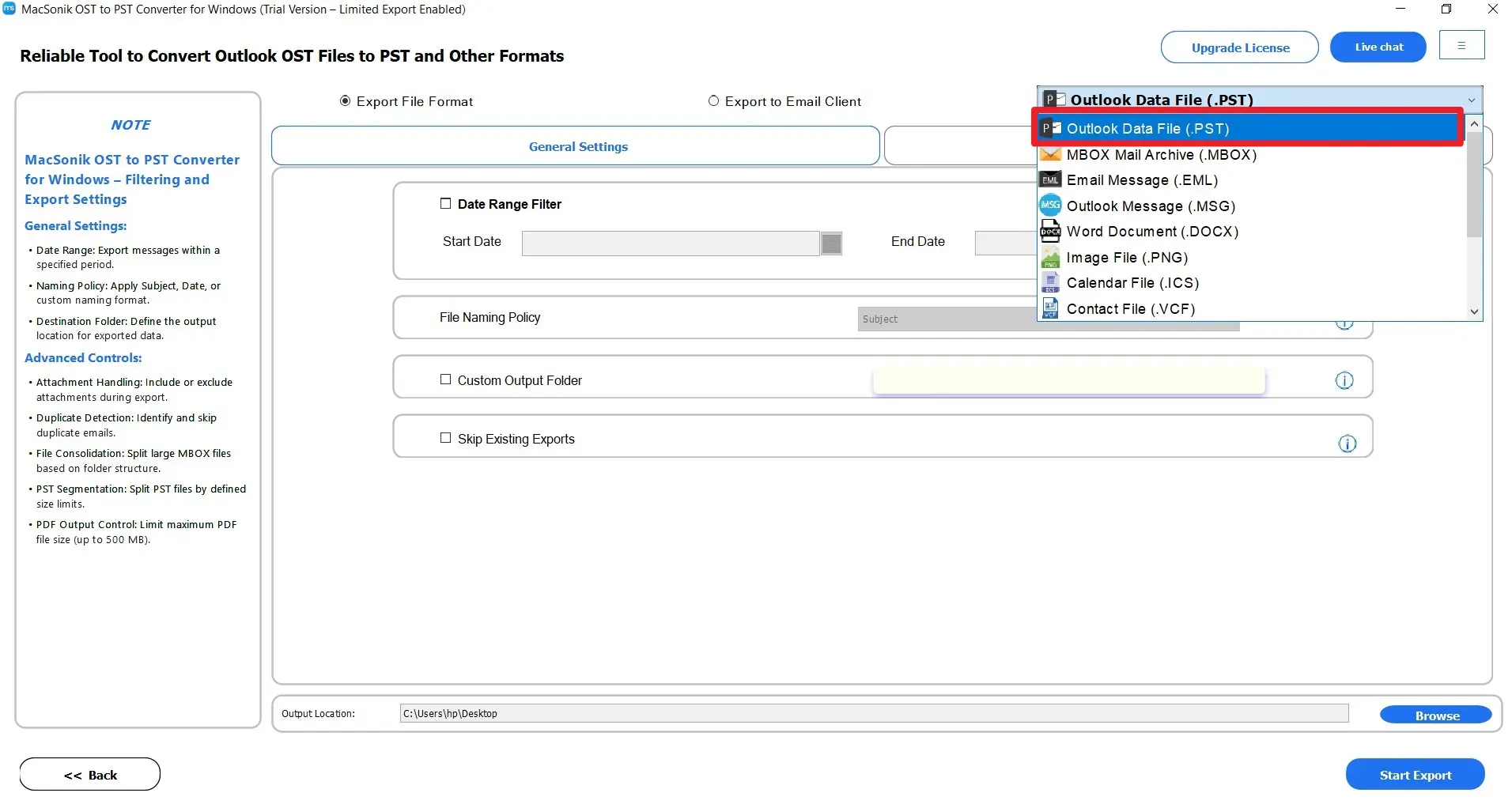
Task: Click the PST icon in dropdown header
Action: point(1053,100)
